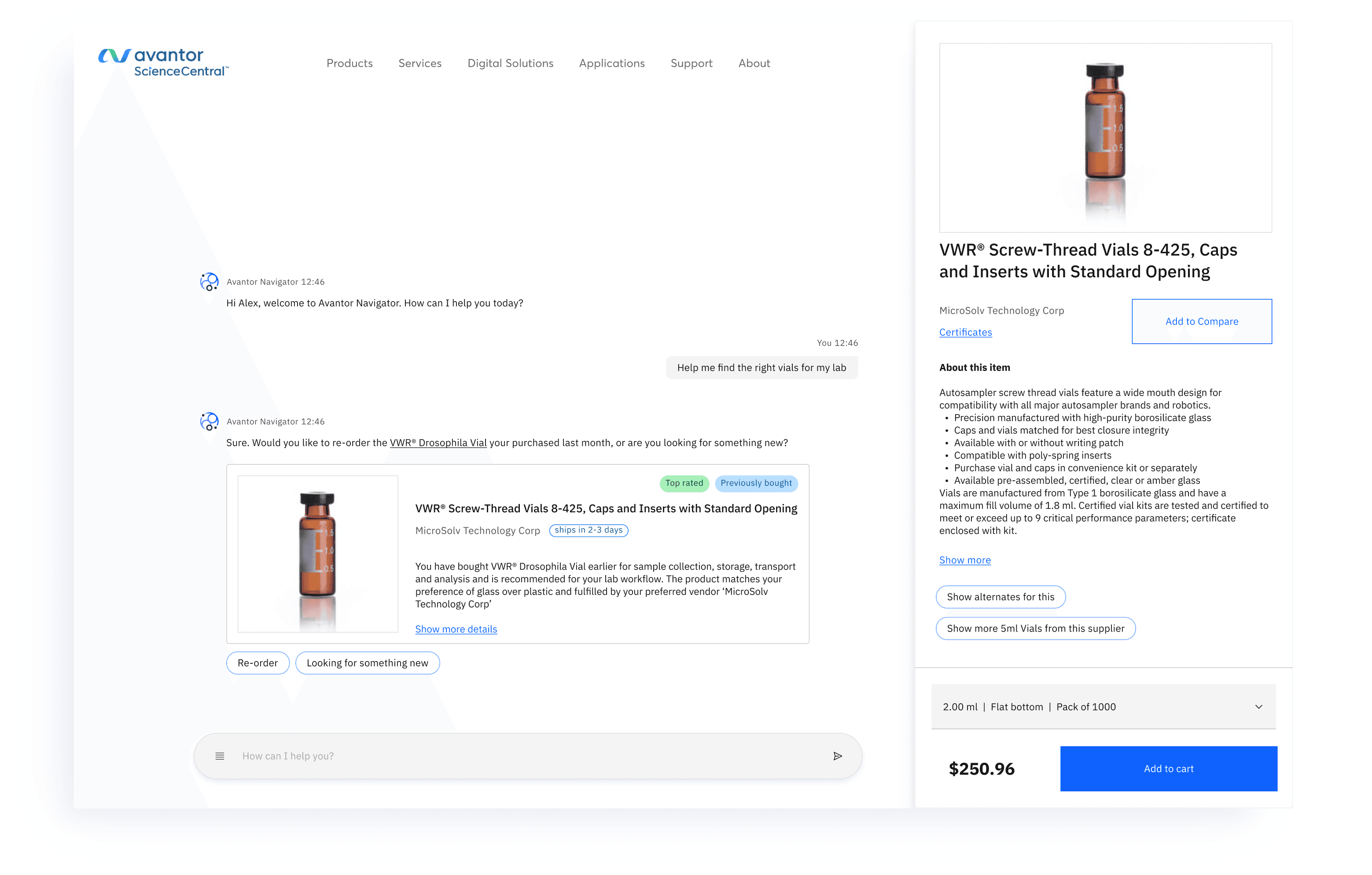Click the send message arrow icon

tap(837, 756)
